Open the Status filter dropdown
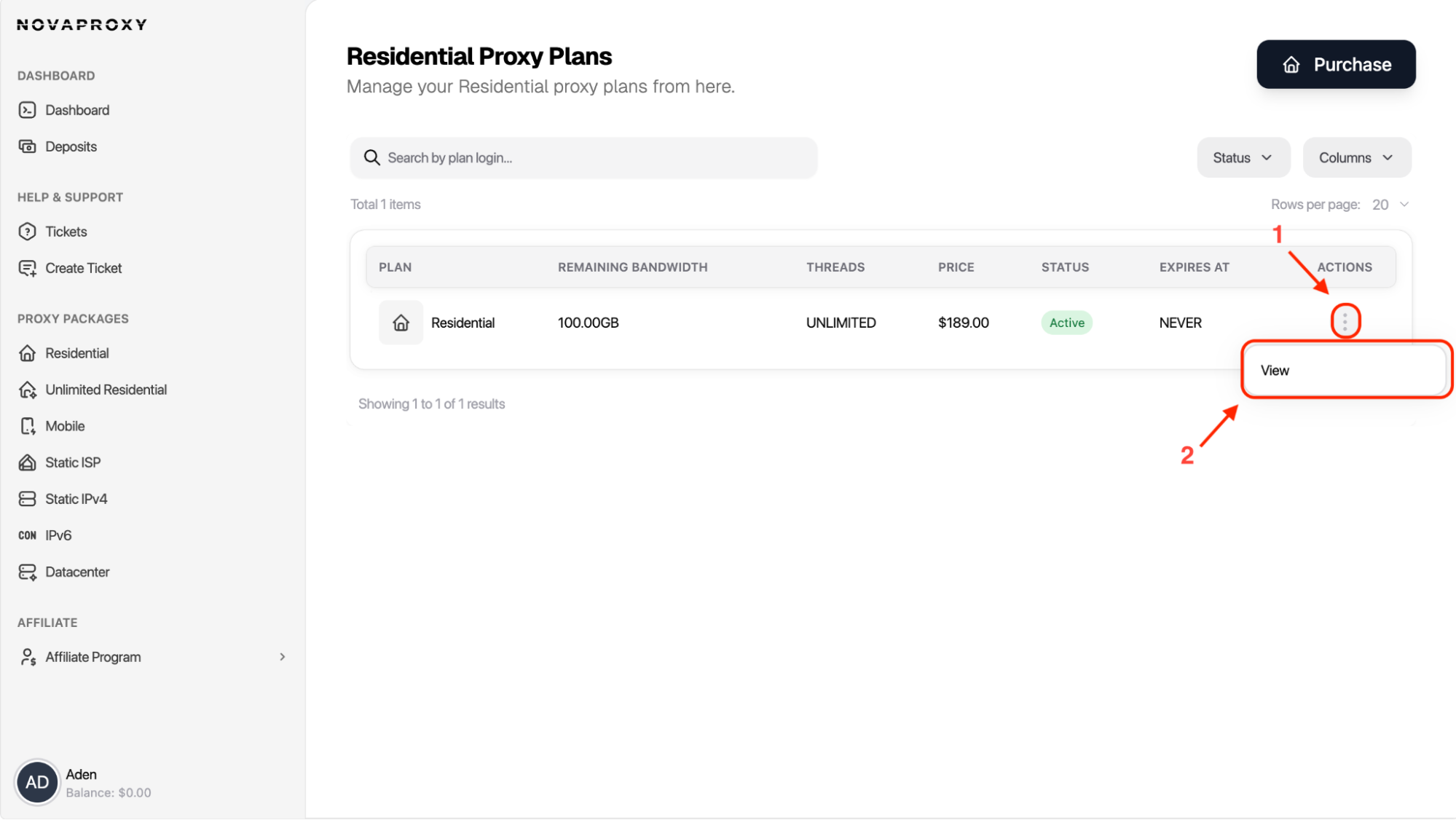The height and width of the screenshot is (820, 1456). pyautogui.click(x=1242, y=157)
